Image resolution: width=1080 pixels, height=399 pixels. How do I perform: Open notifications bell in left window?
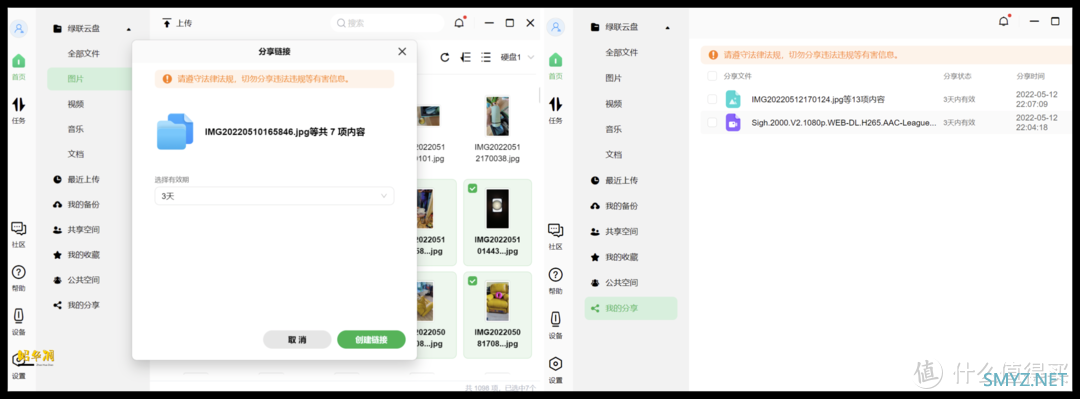(x=459, y=23)
